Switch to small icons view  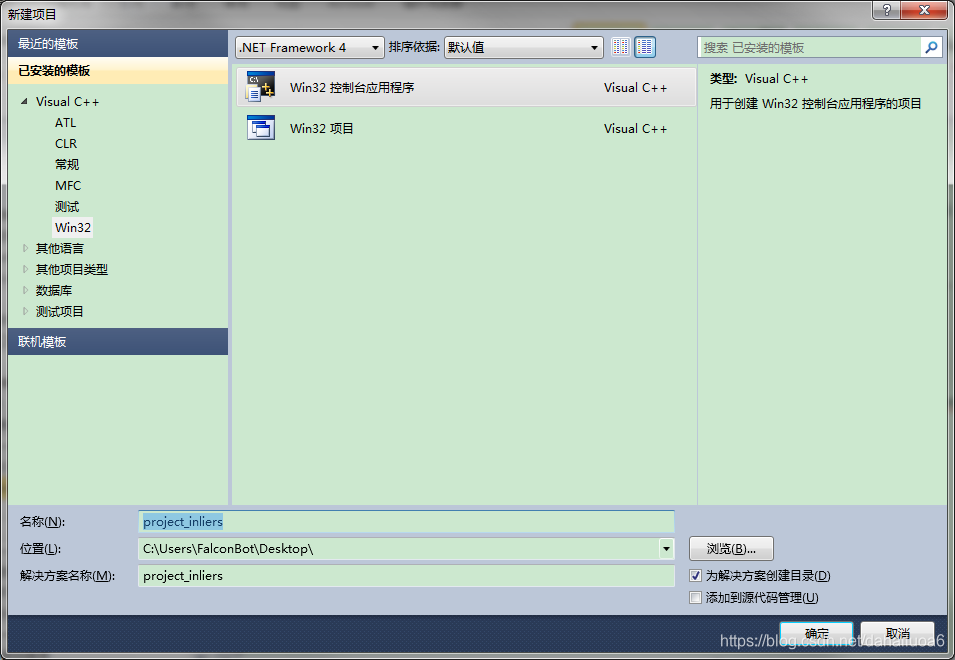coord(621,47)
